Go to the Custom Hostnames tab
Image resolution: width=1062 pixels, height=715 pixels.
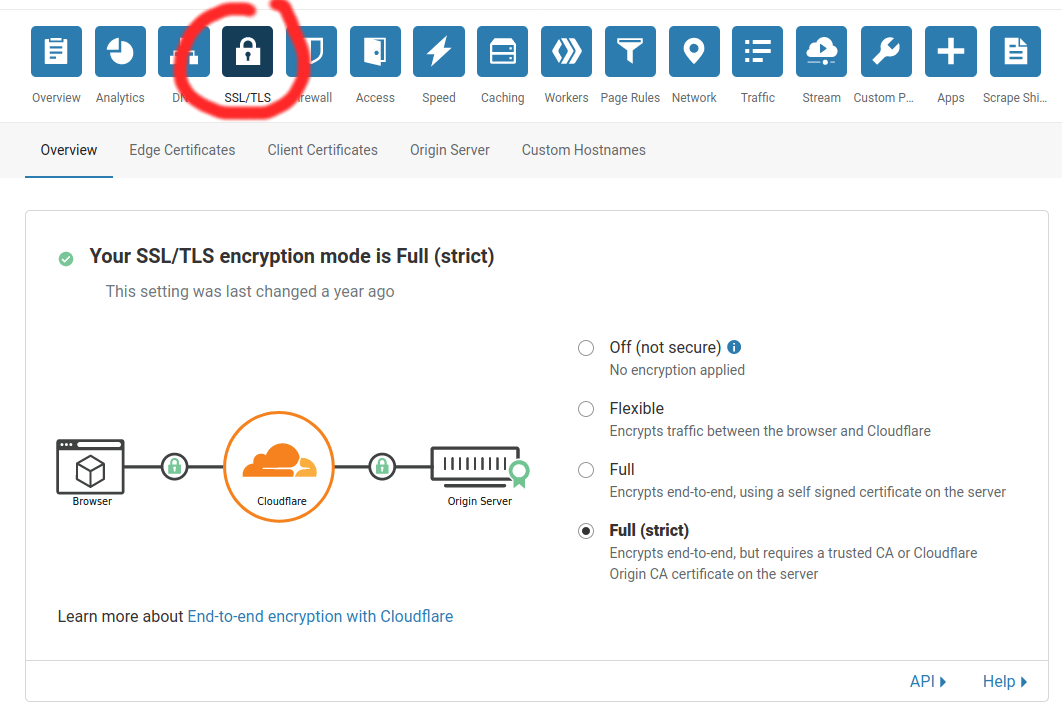tap(584, 150)
